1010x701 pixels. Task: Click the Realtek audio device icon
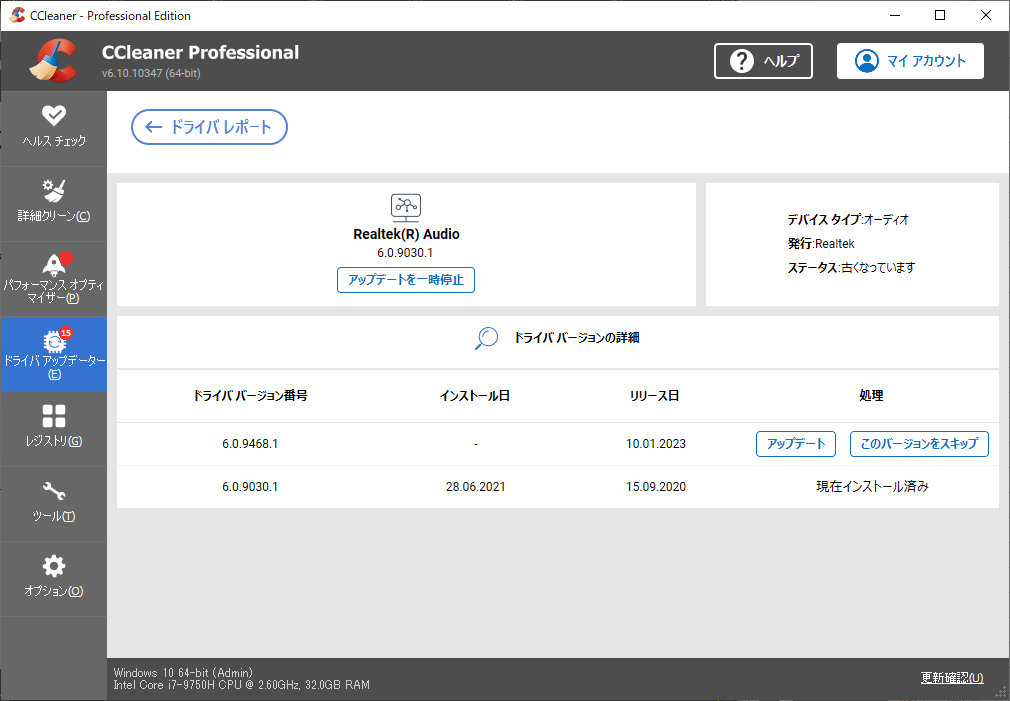pyautogui.click(x=406, y=207)
